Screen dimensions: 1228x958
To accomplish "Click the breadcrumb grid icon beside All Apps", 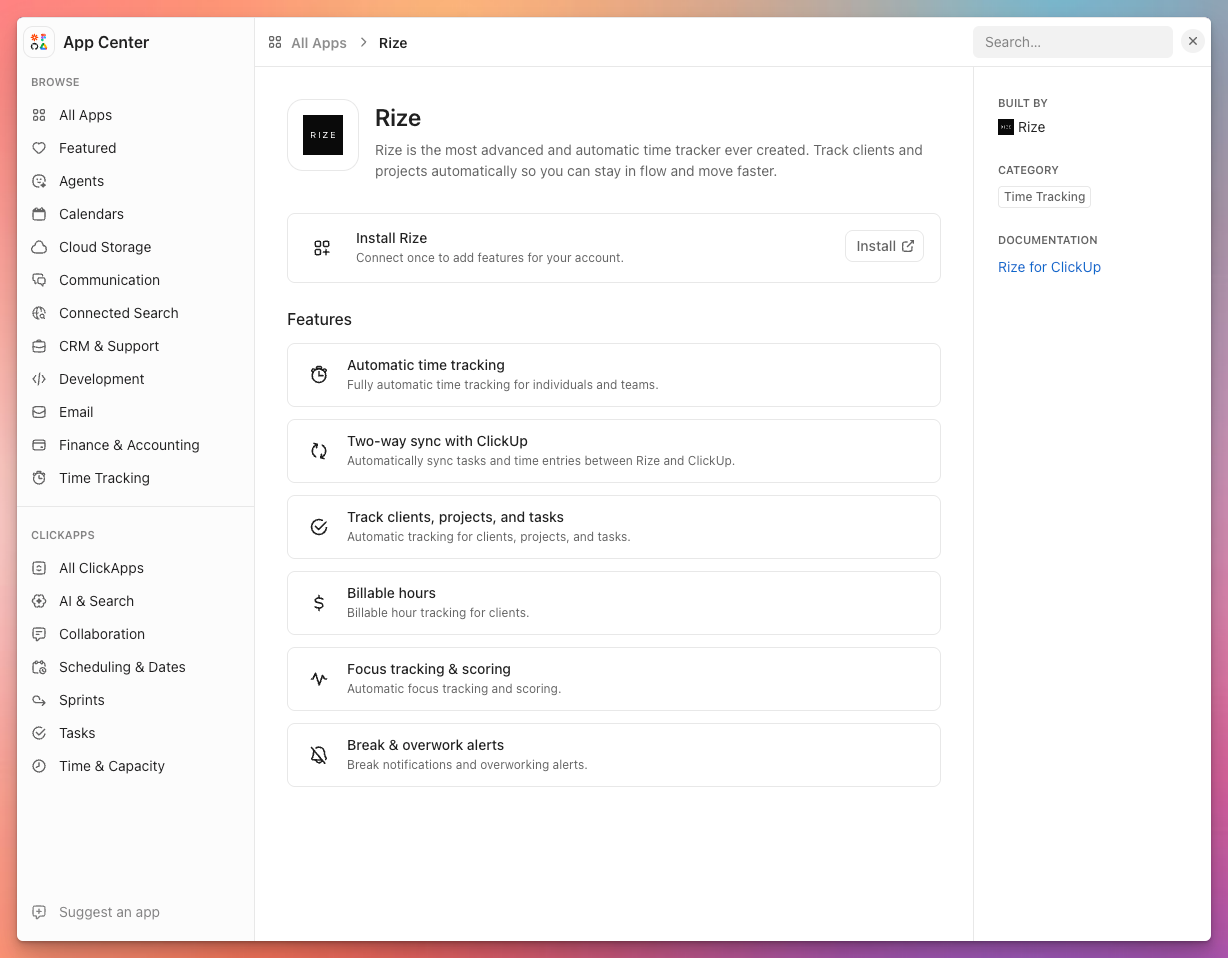I will (275, 42).
